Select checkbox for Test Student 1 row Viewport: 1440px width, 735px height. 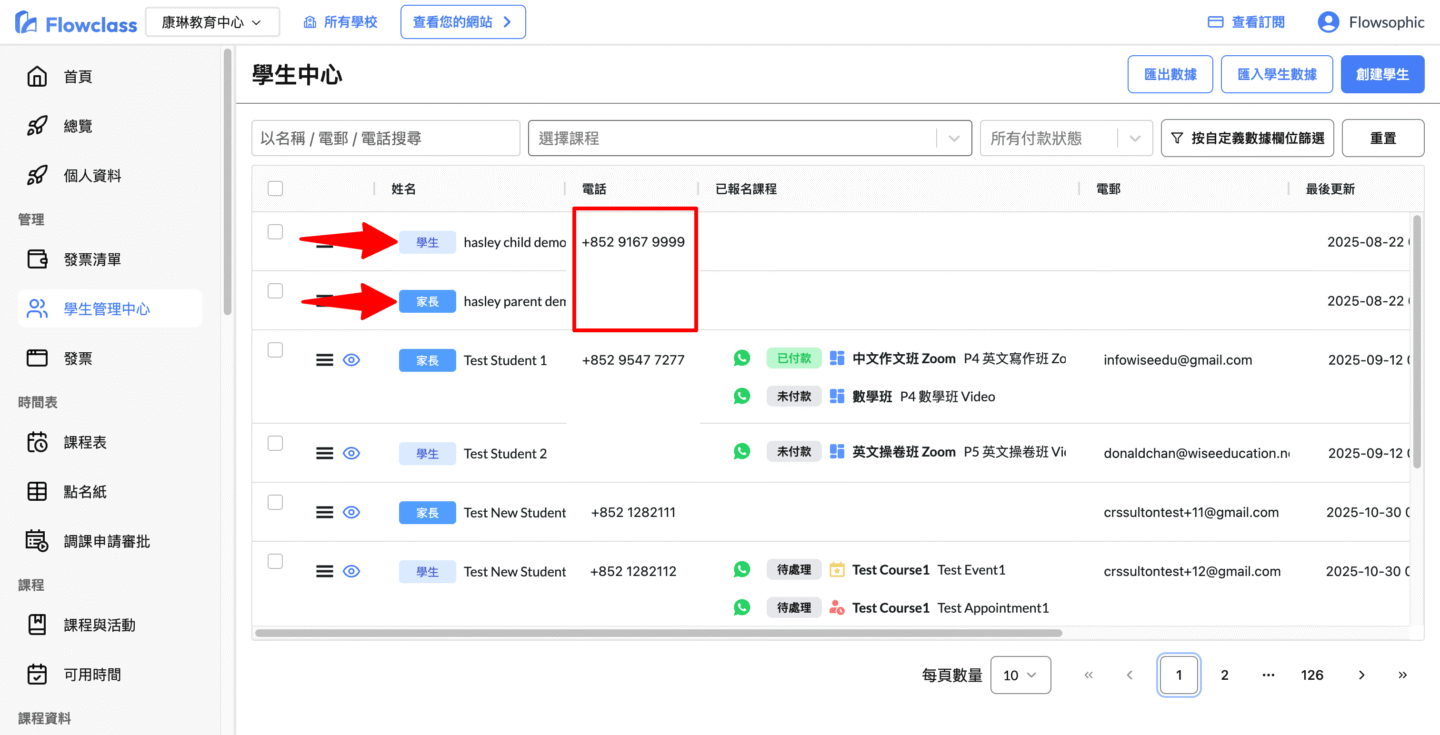pos(276,350)
